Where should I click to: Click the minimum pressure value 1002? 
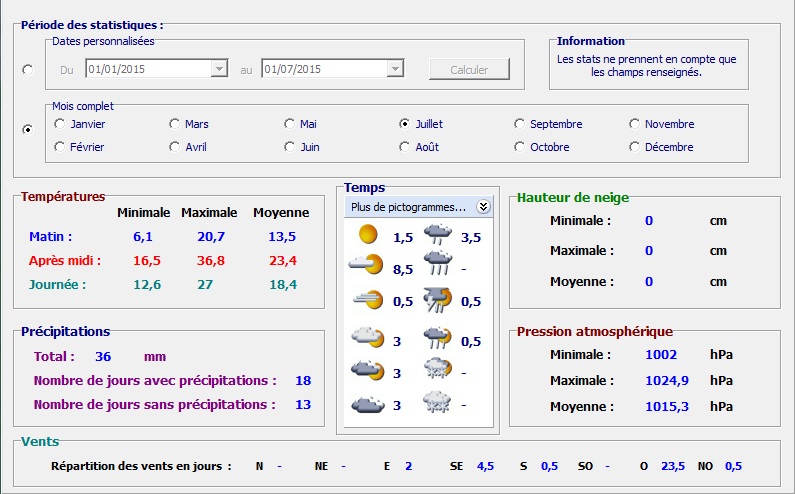(x=661, y=355)
